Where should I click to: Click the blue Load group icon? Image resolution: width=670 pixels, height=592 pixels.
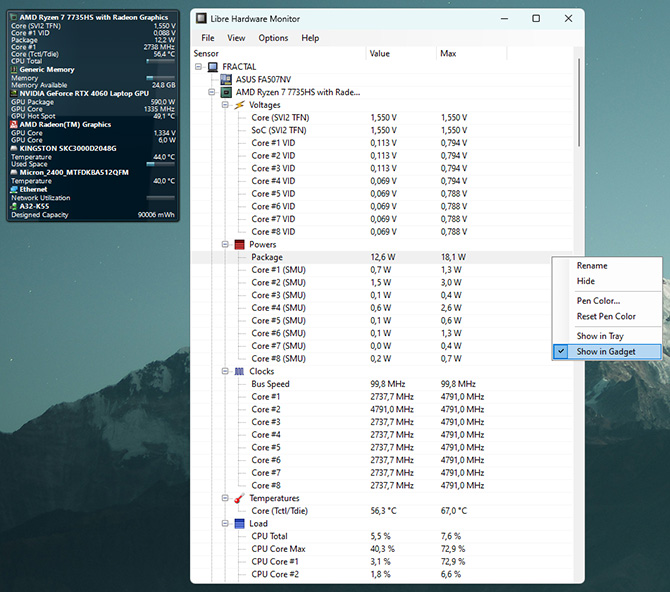tap(239, 524)
